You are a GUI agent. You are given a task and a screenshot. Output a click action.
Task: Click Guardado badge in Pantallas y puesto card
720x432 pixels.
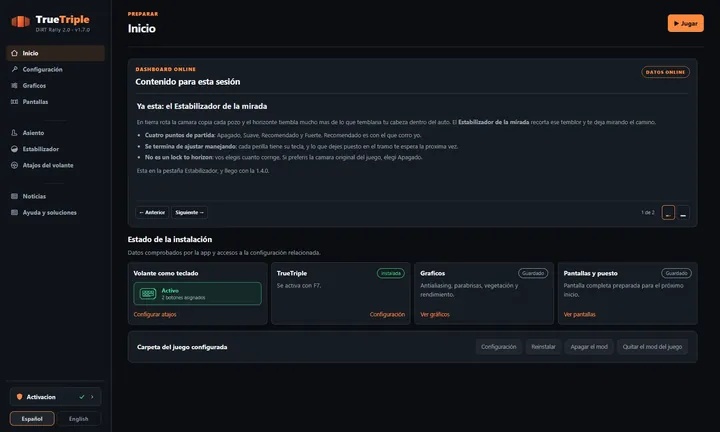[676, 273]
